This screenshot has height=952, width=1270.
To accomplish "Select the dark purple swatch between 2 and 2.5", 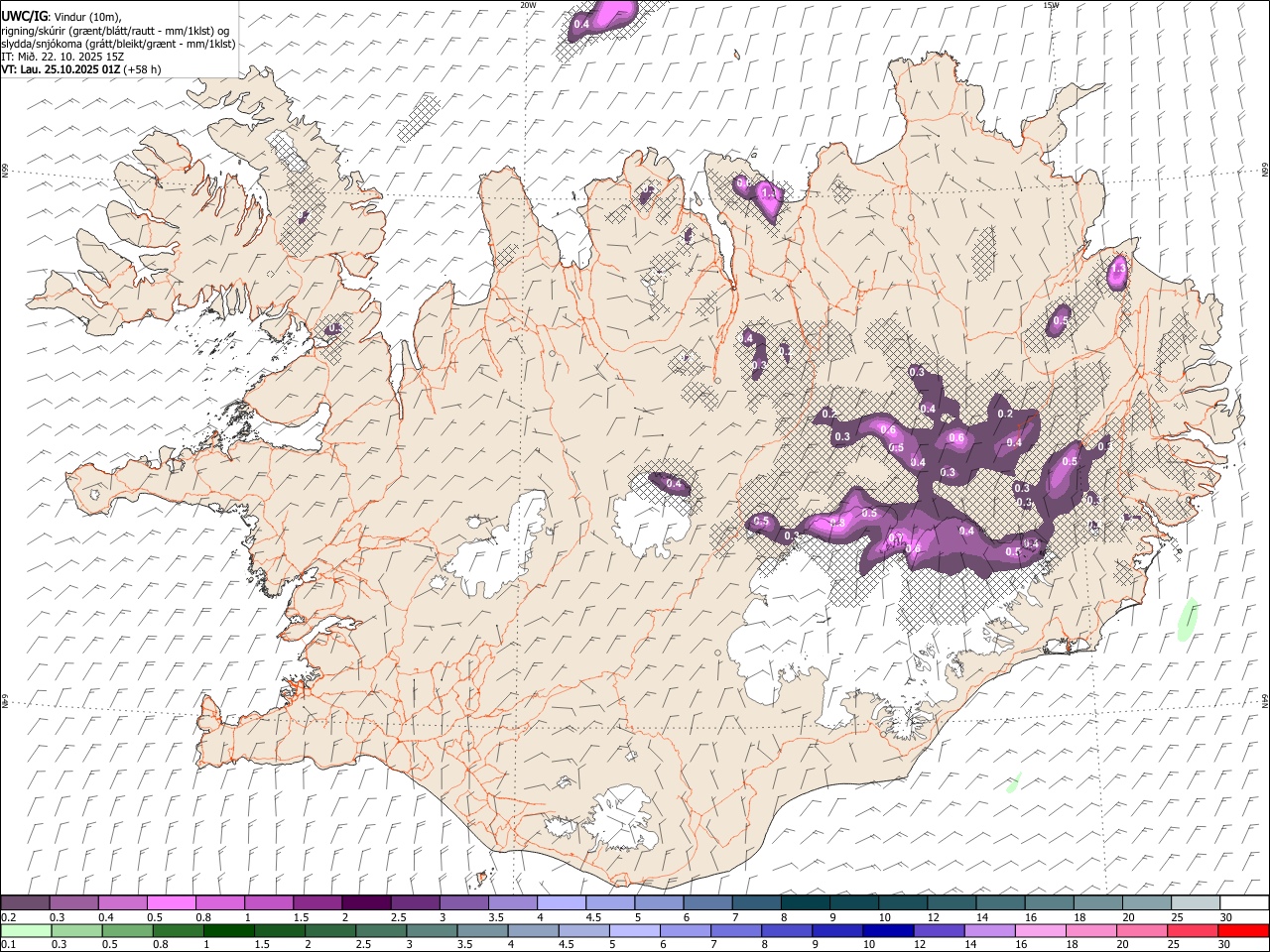I will coord(366,902).
